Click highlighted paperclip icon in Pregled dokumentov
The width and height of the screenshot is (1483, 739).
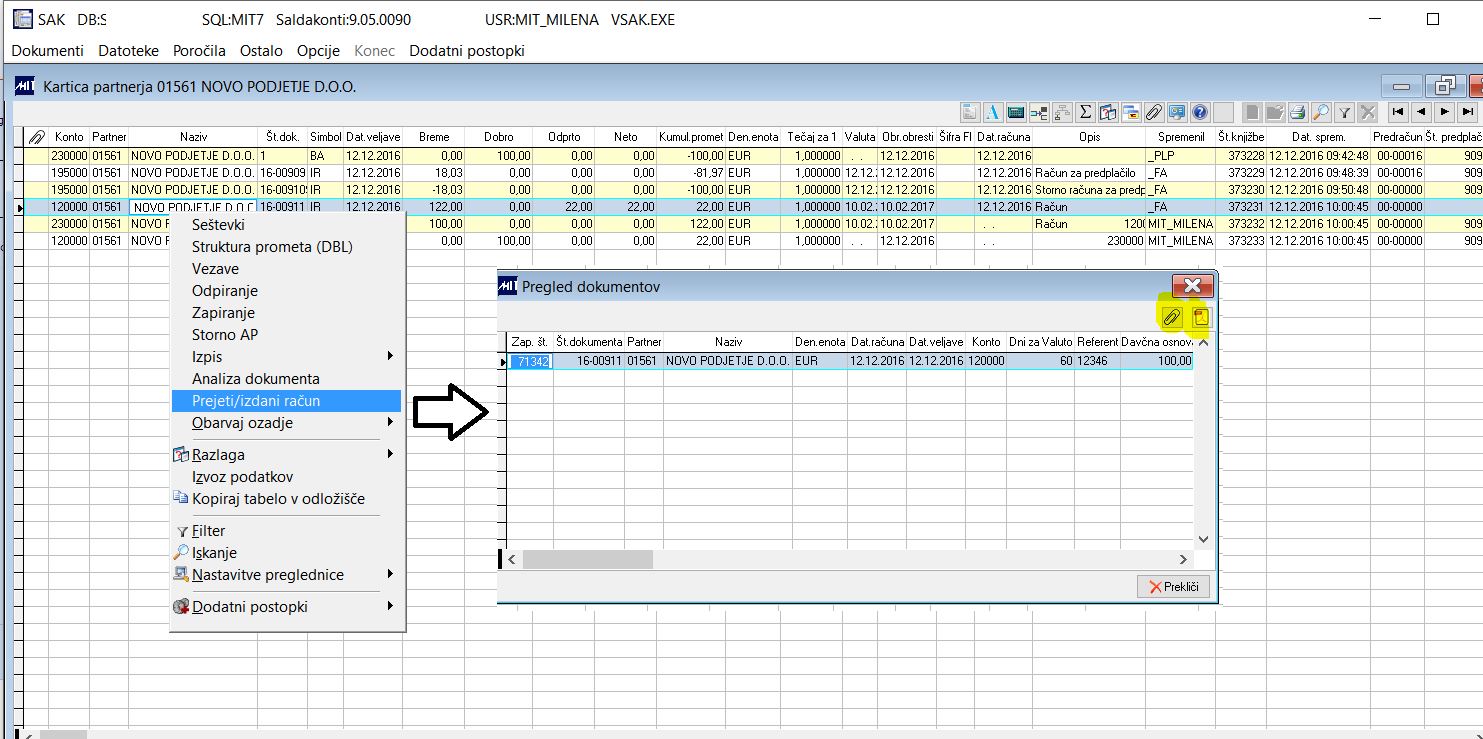click(x=1171, y=317)
